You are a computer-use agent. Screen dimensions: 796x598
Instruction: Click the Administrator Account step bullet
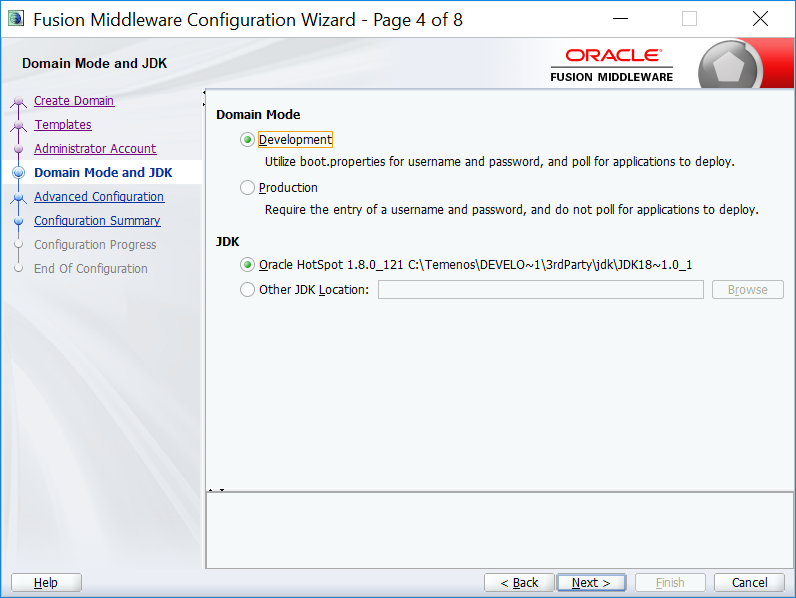pos(18,149)
